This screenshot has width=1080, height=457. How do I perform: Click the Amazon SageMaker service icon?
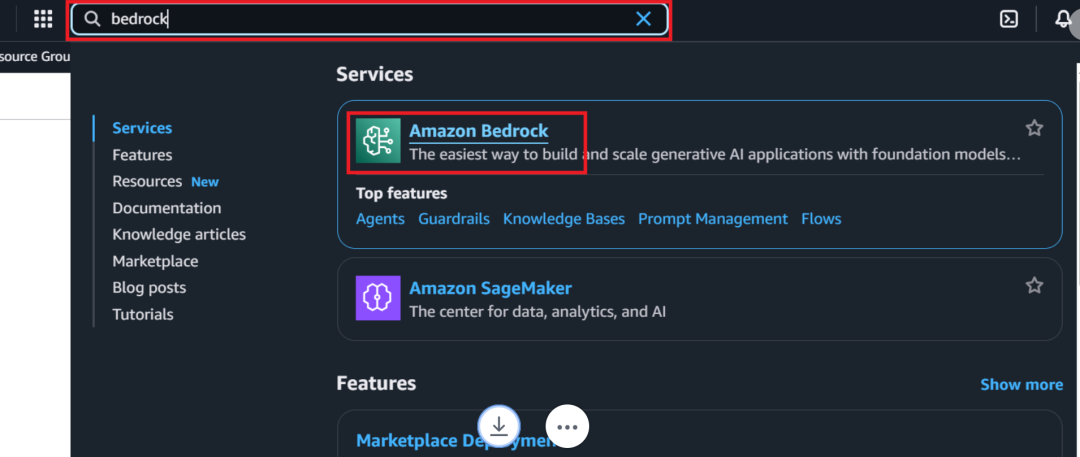click(x=378, y=298)
